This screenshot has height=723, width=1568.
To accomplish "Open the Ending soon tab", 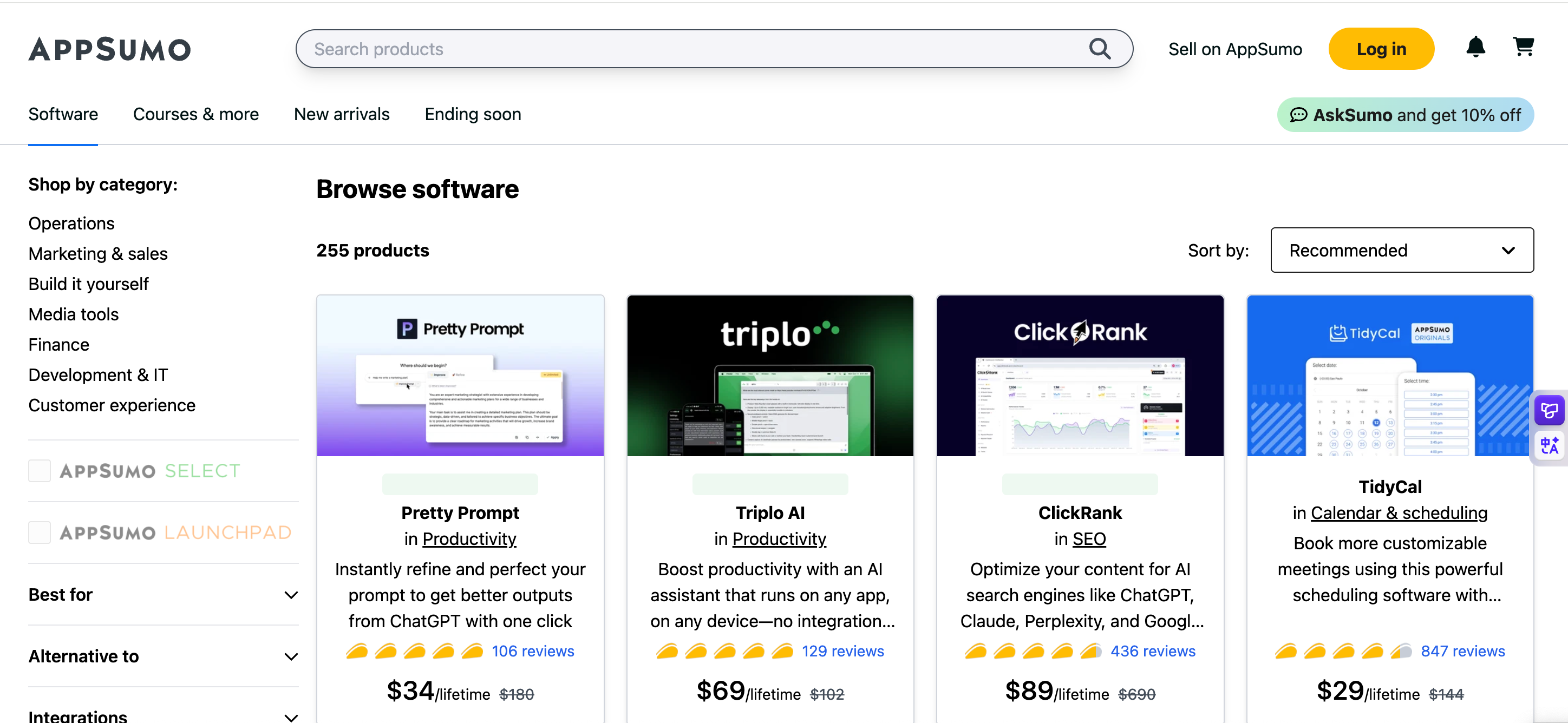I will pyautogui.click(x=473, y=114).
